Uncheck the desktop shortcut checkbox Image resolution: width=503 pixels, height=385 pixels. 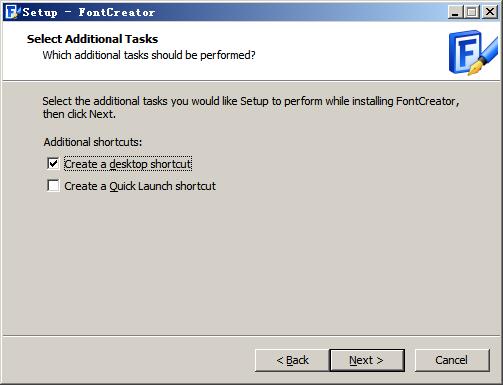coord(53,164)
